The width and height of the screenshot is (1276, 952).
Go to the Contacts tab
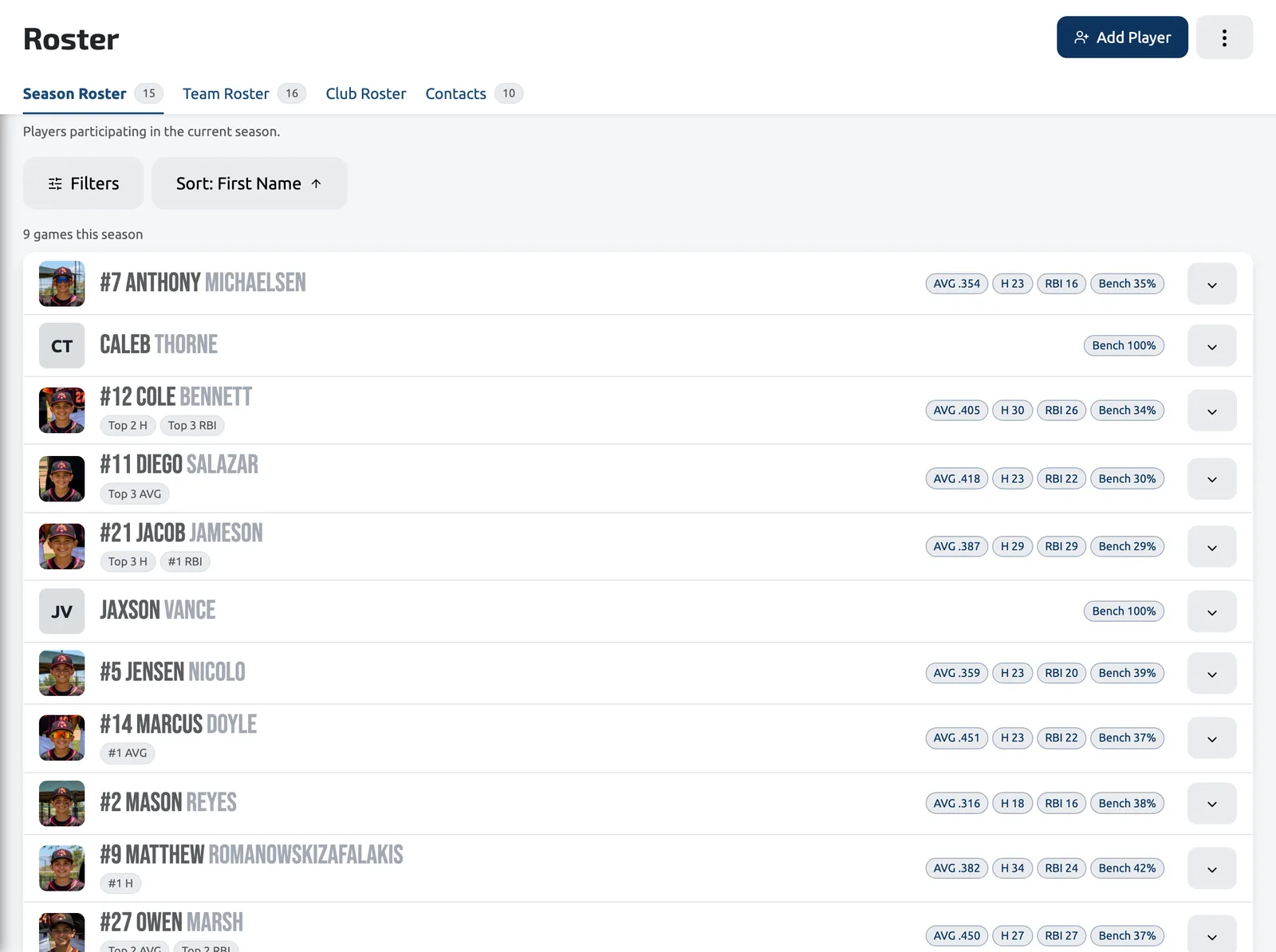coord(474,94)
